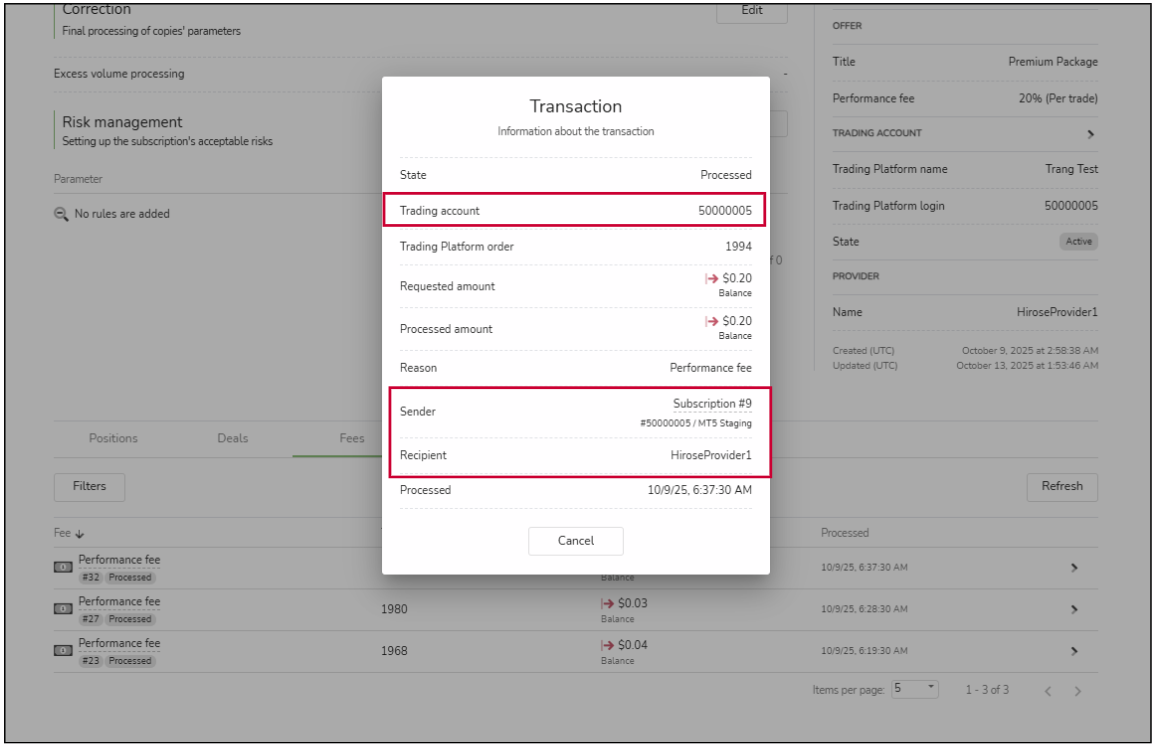The height and width of the screenshot is (747, 1155).
Task: Click the money icon for fee #32
Action: (x=62, y=568)
